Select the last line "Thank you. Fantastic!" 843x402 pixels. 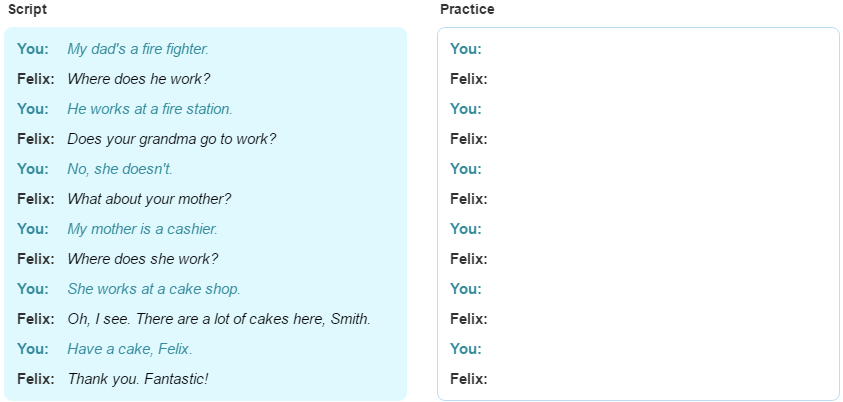[x=138, y=379]
